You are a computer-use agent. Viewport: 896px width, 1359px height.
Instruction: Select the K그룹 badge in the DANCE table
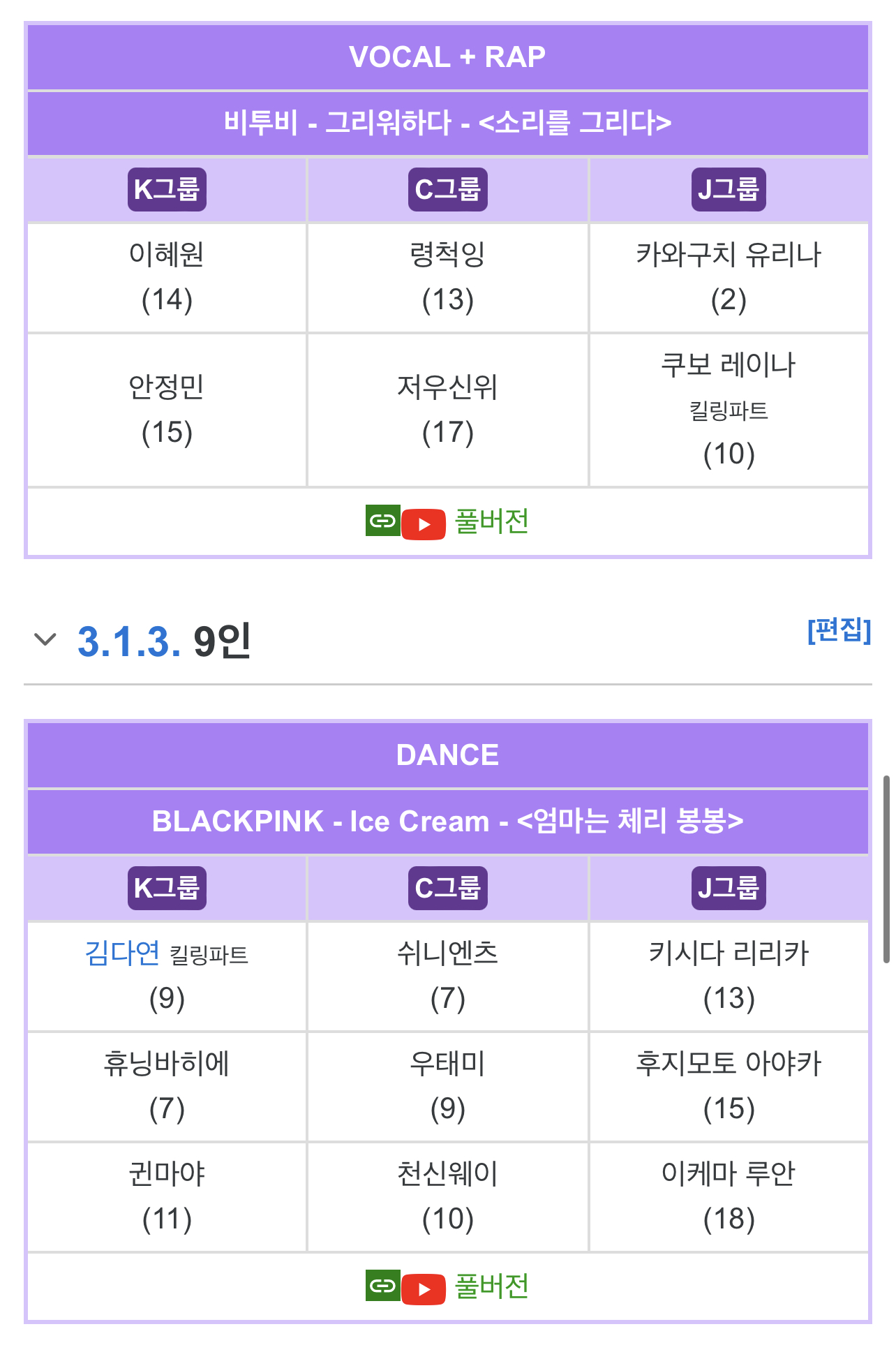tap(166, 887)
